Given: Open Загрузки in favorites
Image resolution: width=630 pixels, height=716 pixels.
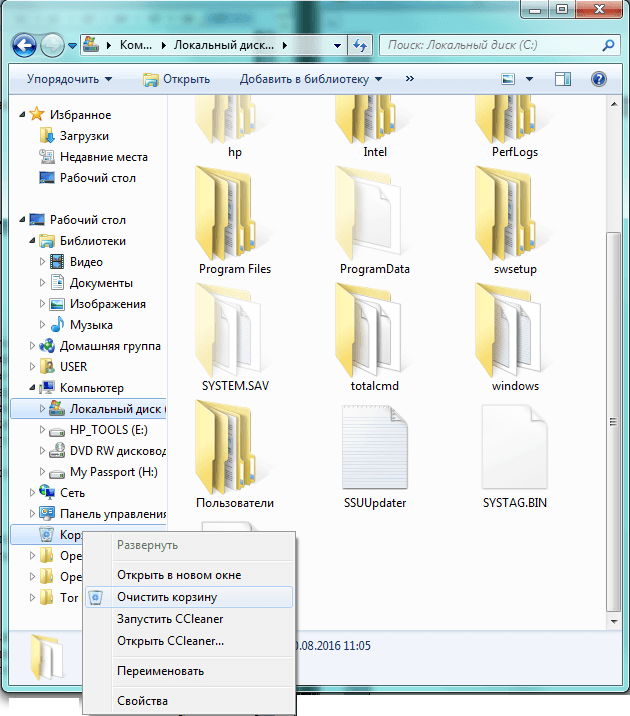Looking at the screenshot, I should [84, 136].
